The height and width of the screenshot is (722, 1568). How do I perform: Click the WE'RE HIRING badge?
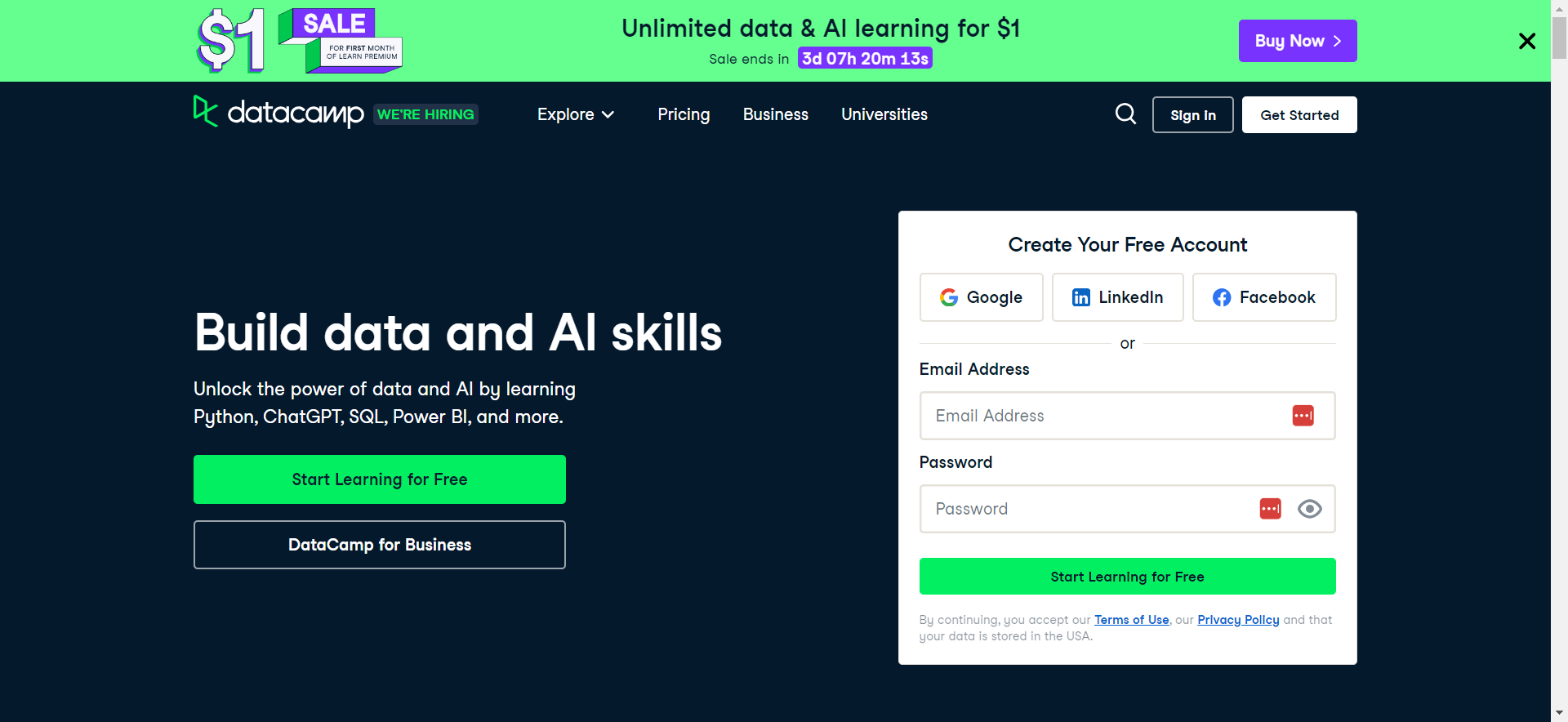pos(425,114)
